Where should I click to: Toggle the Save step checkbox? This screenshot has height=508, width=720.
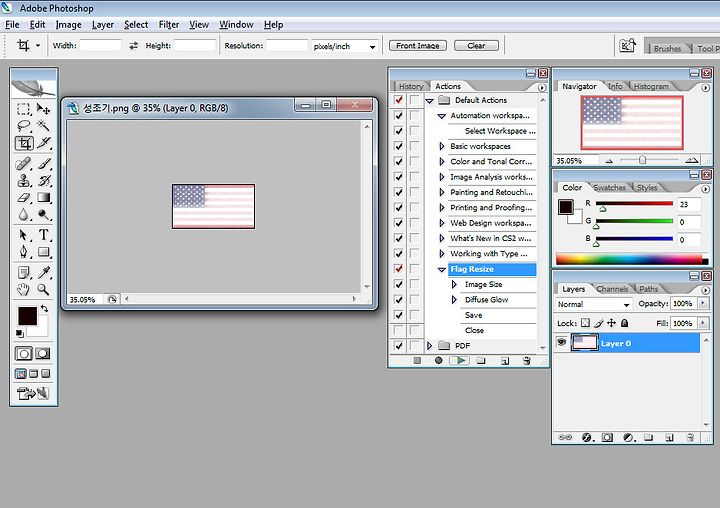(399, 315)
